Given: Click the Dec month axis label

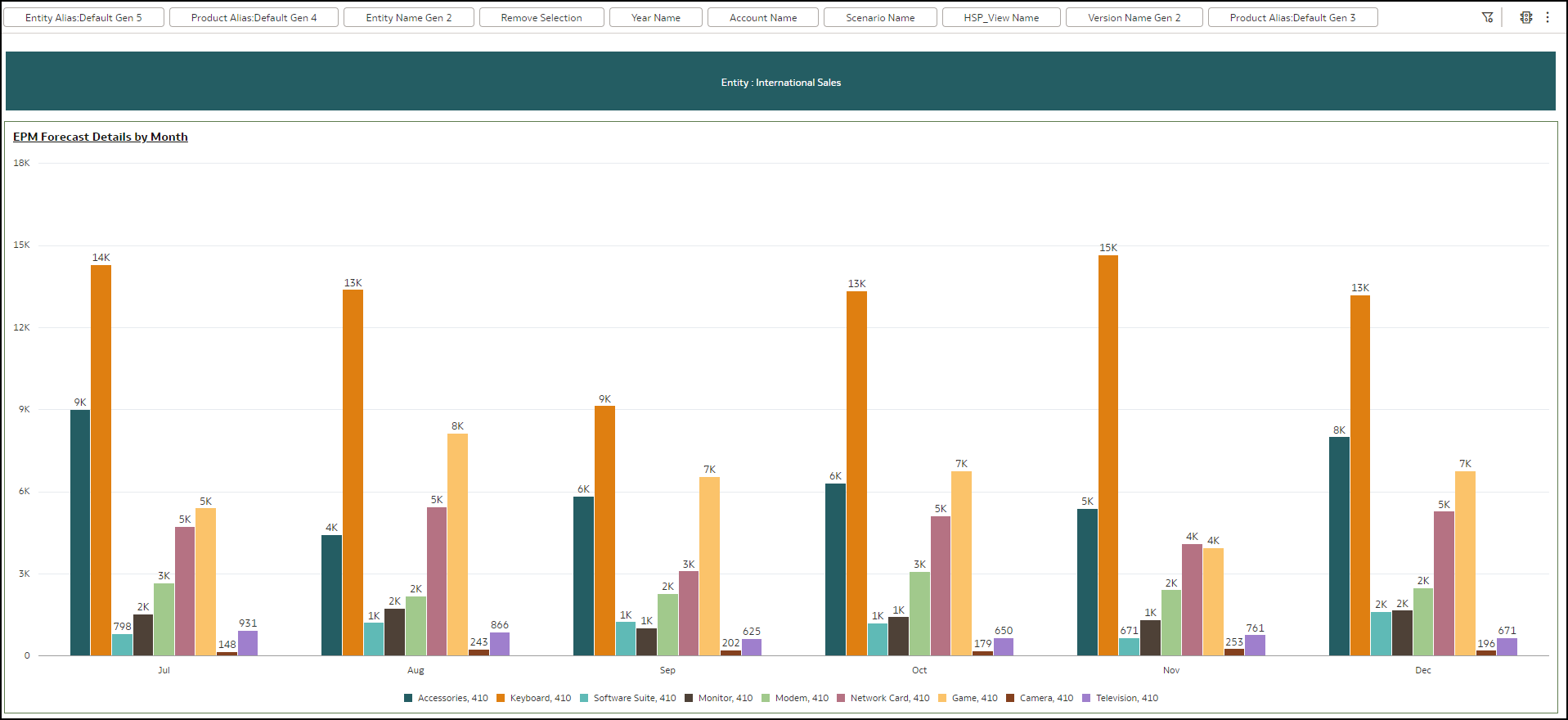Looking at the screenshot, I should point(1423,670).
